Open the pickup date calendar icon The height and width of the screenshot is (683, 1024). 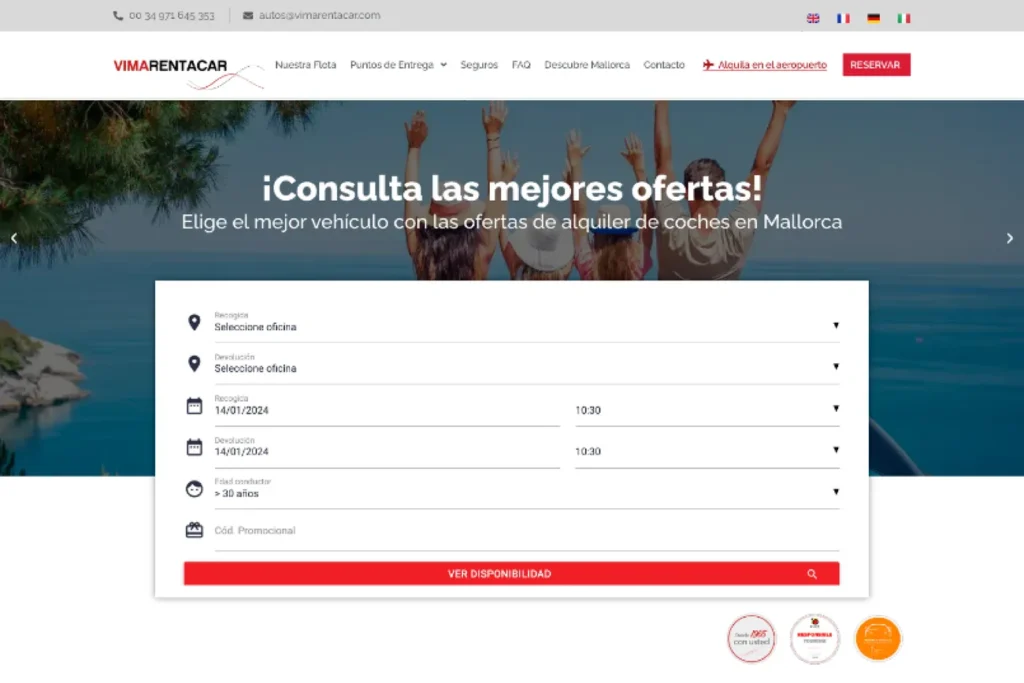tap(194, 406)
